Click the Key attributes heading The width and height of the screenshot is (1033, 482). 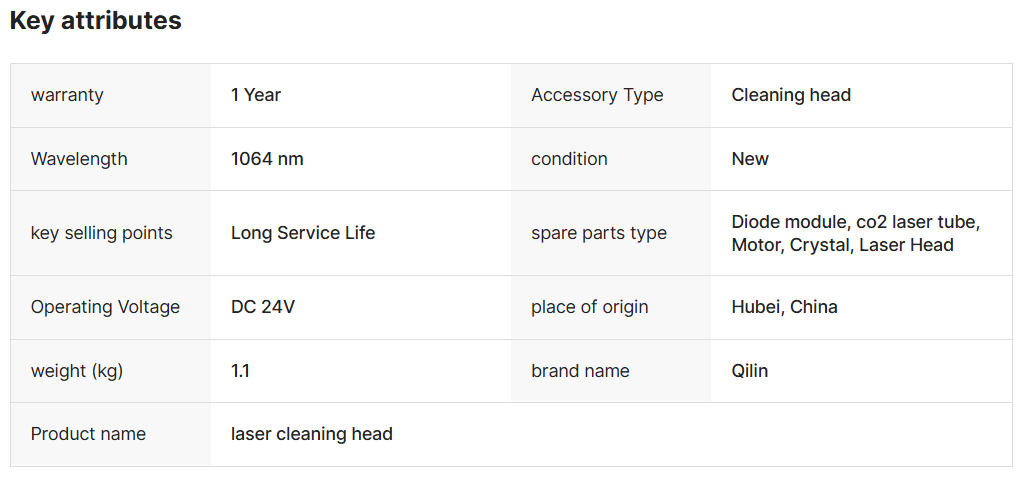(96, 20)
